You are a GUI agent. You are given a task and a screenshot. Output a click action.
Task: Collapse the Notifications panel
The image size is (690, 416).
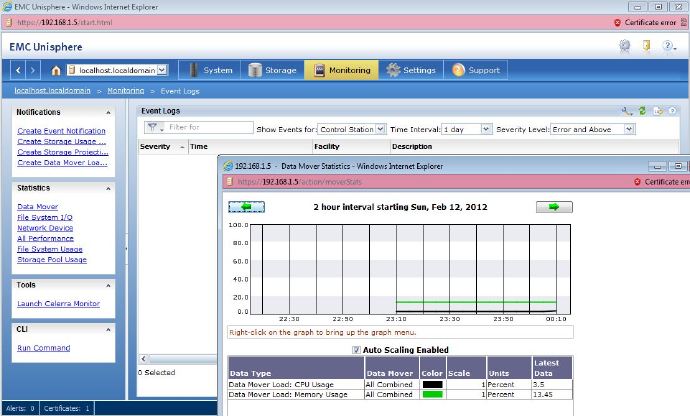[108, 113]
